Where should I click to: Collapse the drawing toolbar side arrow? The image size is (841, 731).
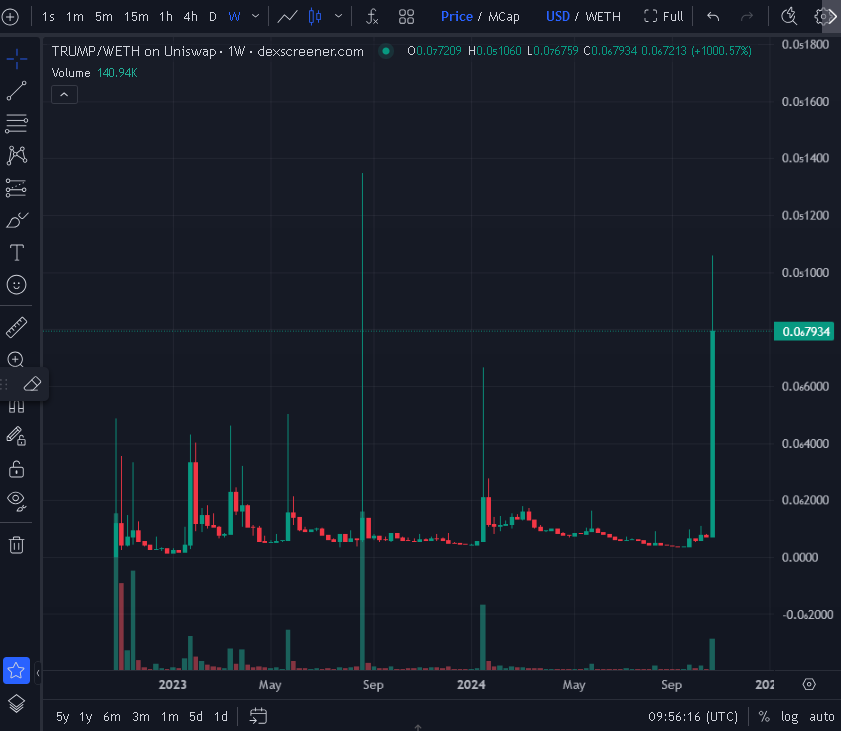tap(38, 673)
